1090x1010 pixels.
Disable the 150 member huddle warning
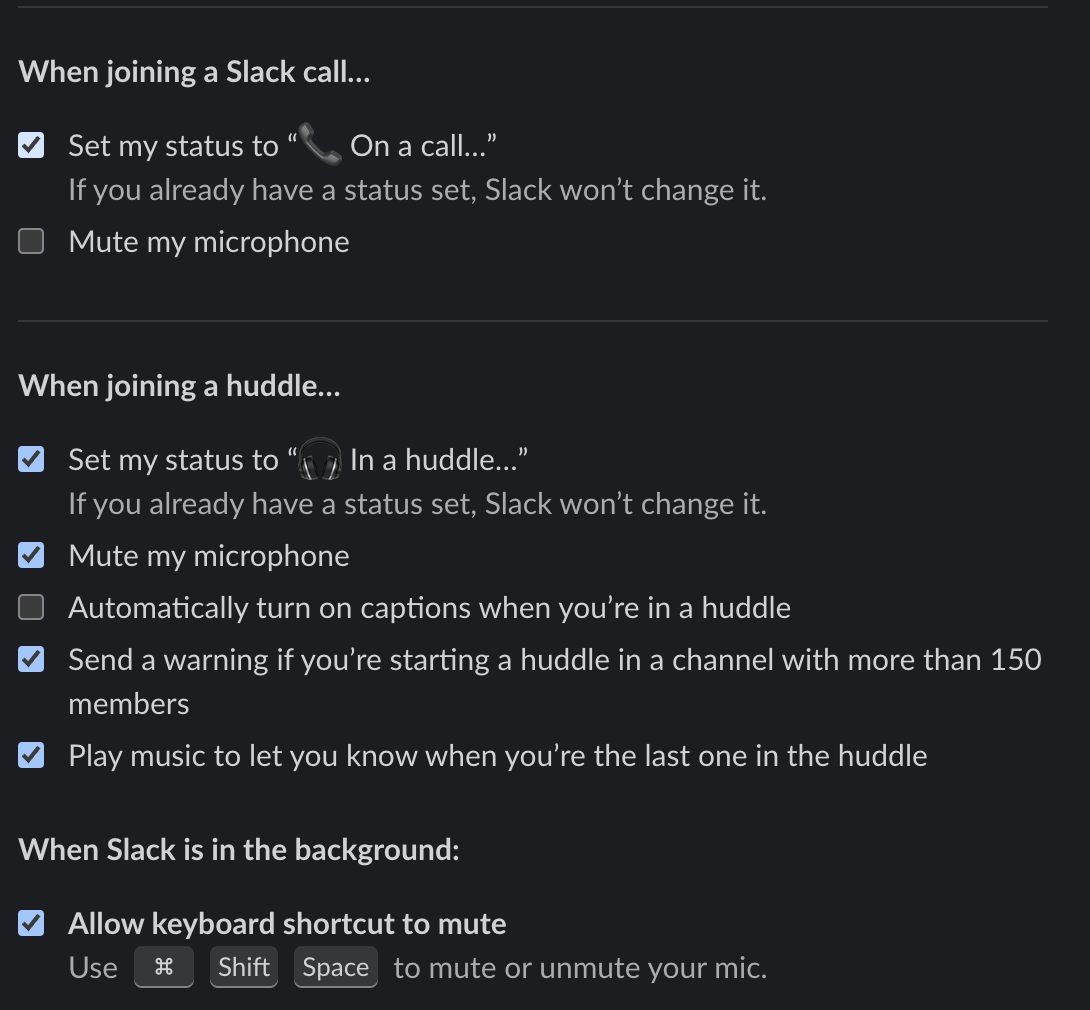30,659
